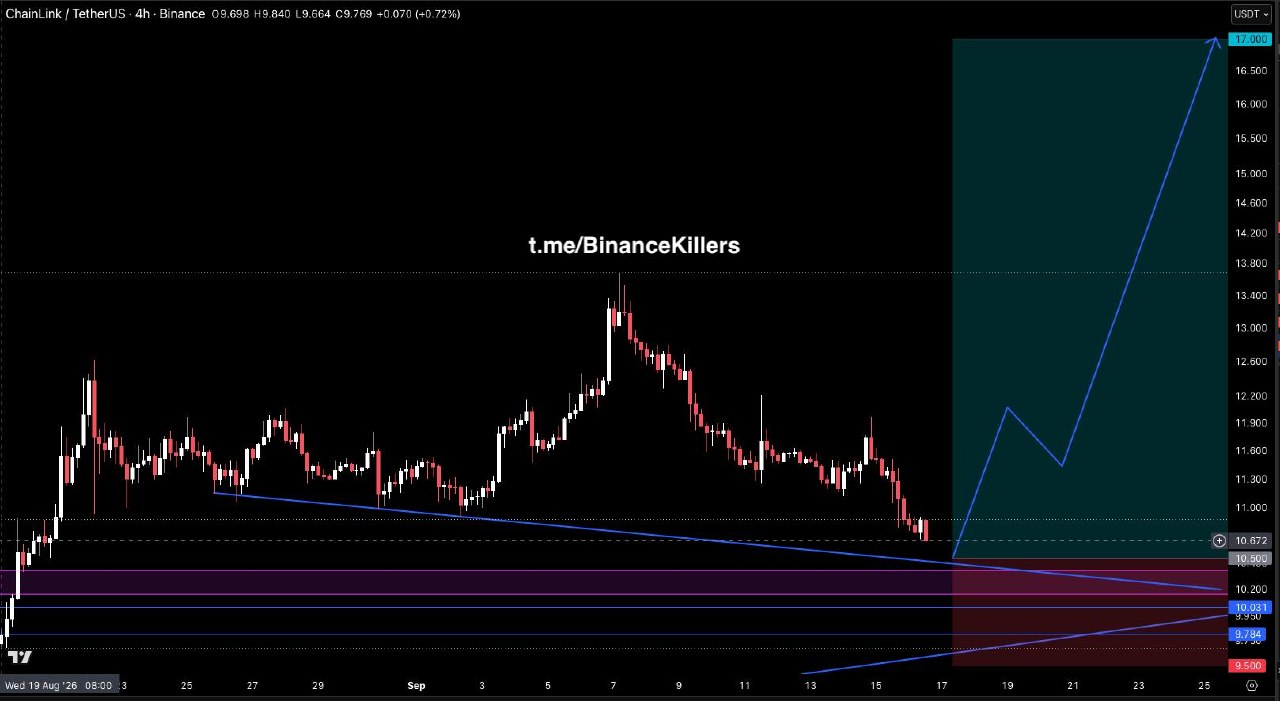Click the 29 date on the time axis
This screenshot has width=1280, height=701.
click(x=318, y=686)
